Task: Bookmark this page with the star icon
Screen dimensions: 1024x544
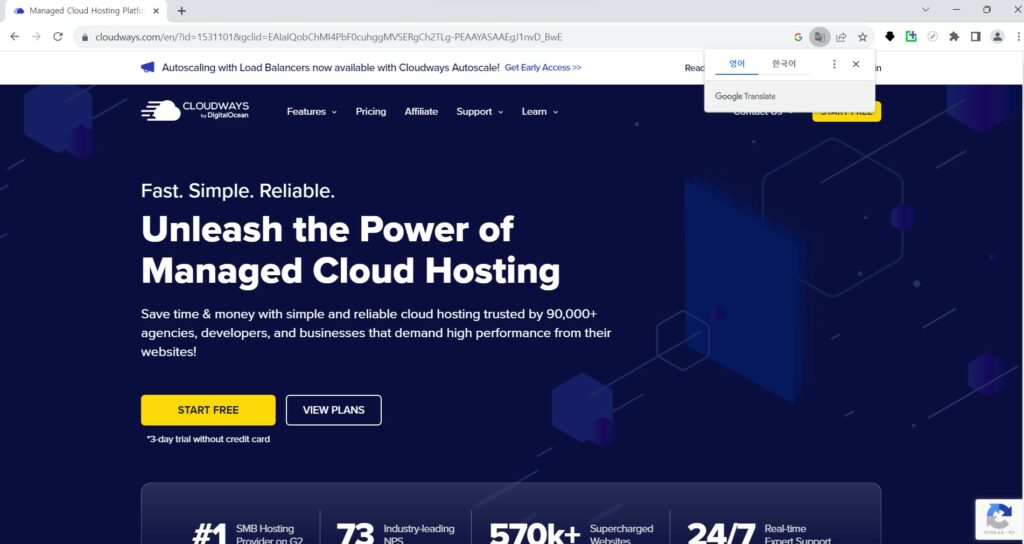Action: [863, 37]
